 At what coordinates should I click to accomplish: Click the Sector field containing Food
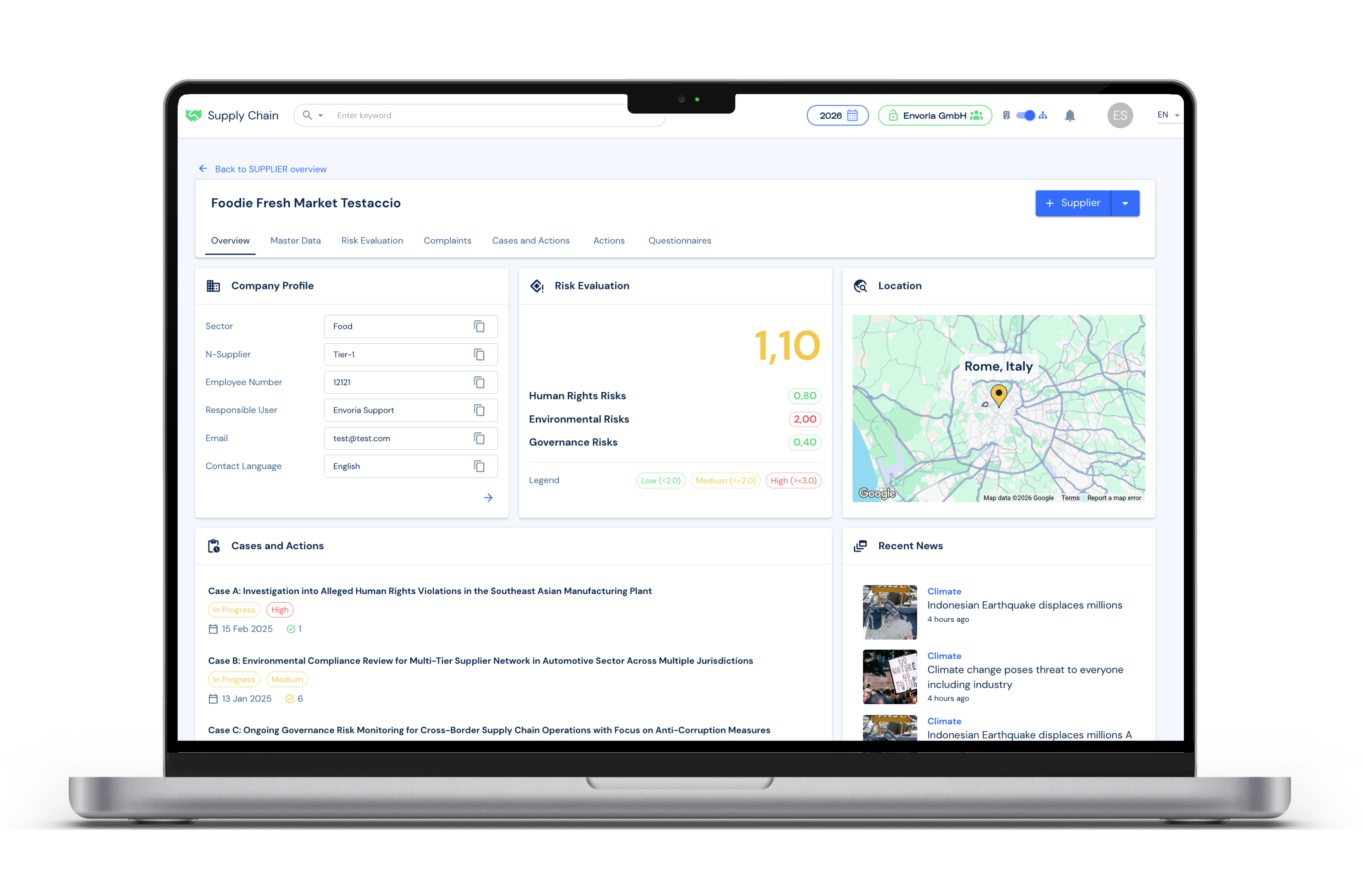pos(410,327)
